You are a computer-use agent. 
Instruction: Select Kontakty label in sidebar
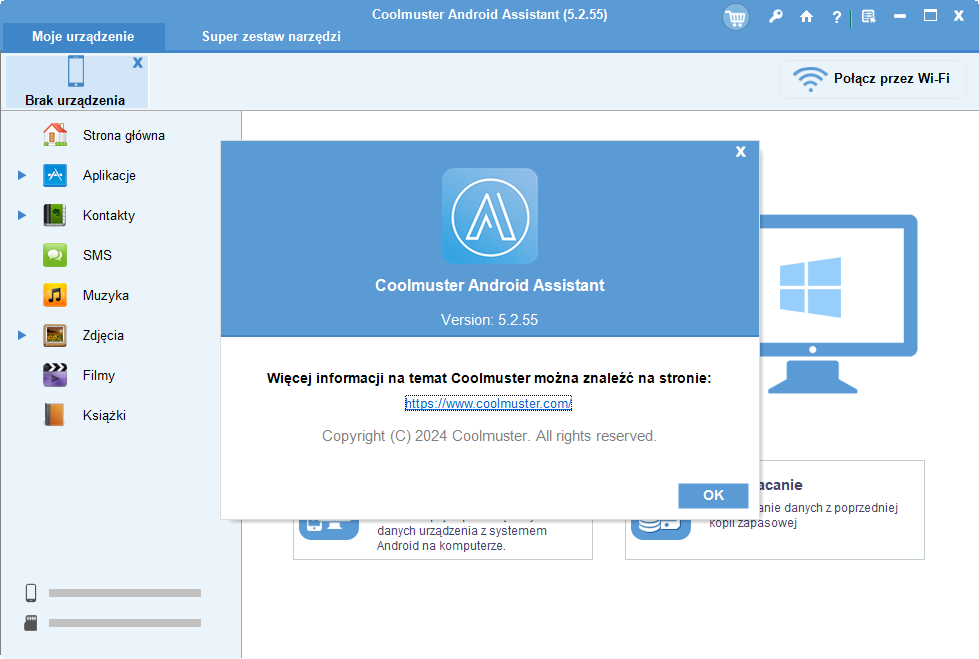click(x=109, y=216)
